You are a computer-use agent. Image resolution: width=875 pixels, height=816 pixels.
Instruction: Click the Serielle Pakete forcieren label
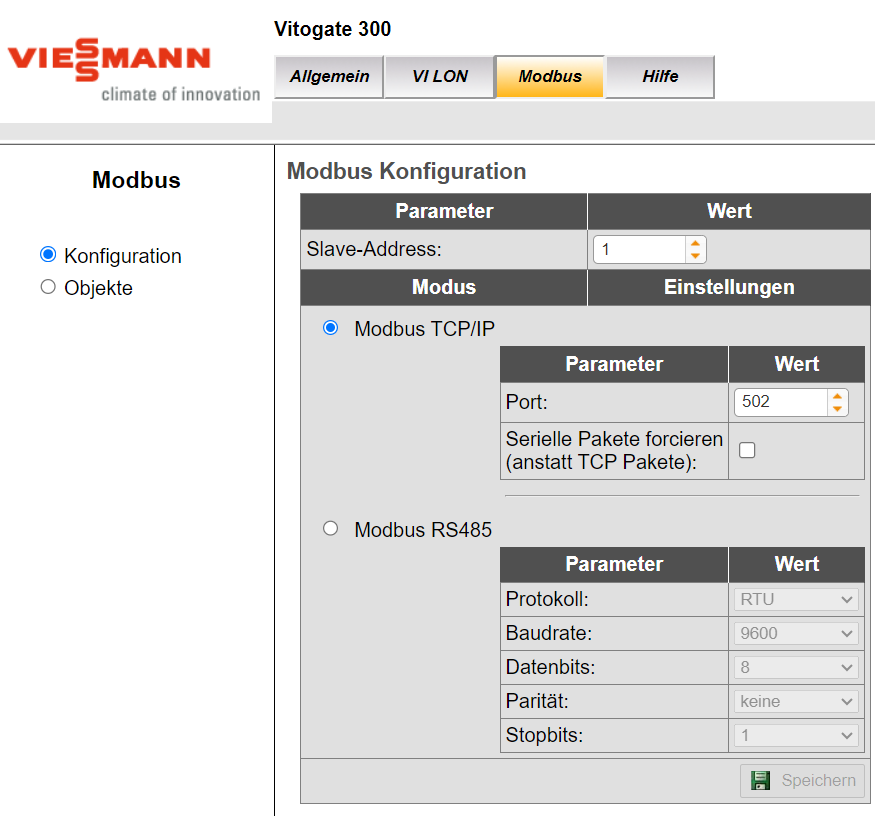614,450
